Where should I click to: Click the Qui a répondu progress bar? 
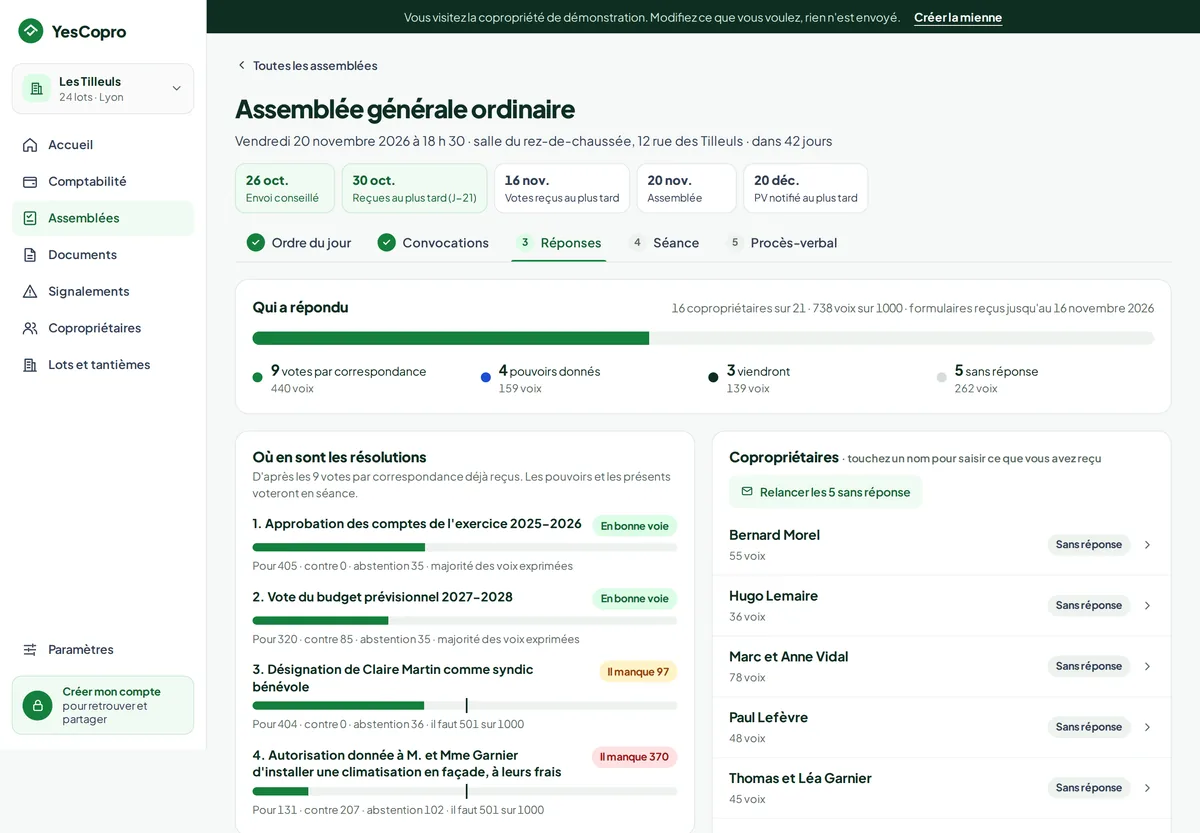(x=703, y=338)
